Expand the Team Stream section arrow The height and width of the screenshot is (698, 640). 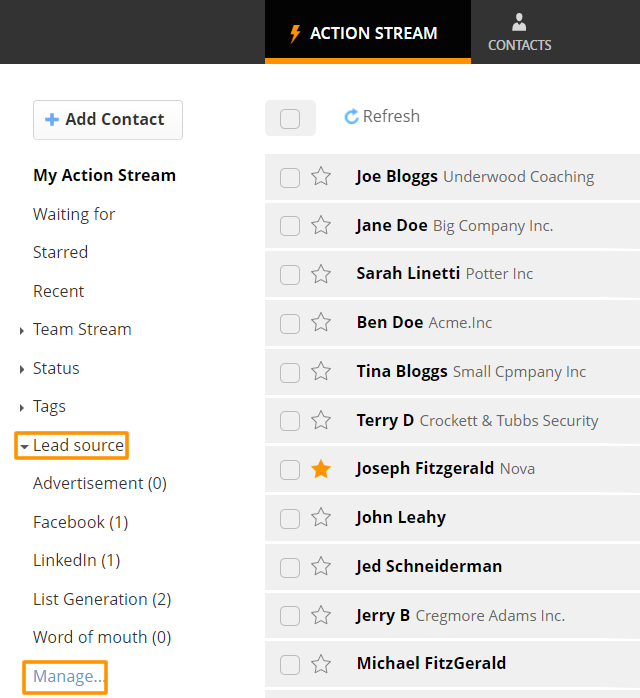tap(21, 331)
